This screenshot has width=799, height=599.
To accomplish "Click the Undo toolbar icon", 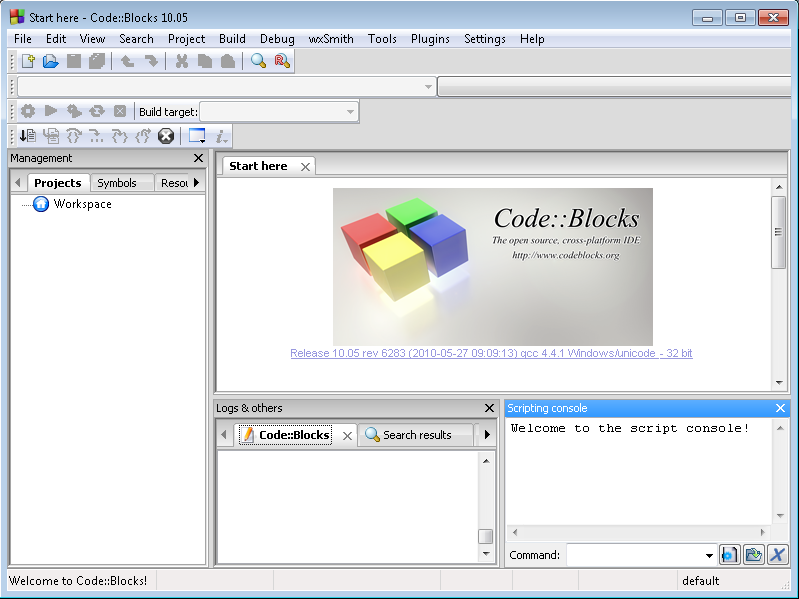I will pyautogui.click(x=127, y=61).
